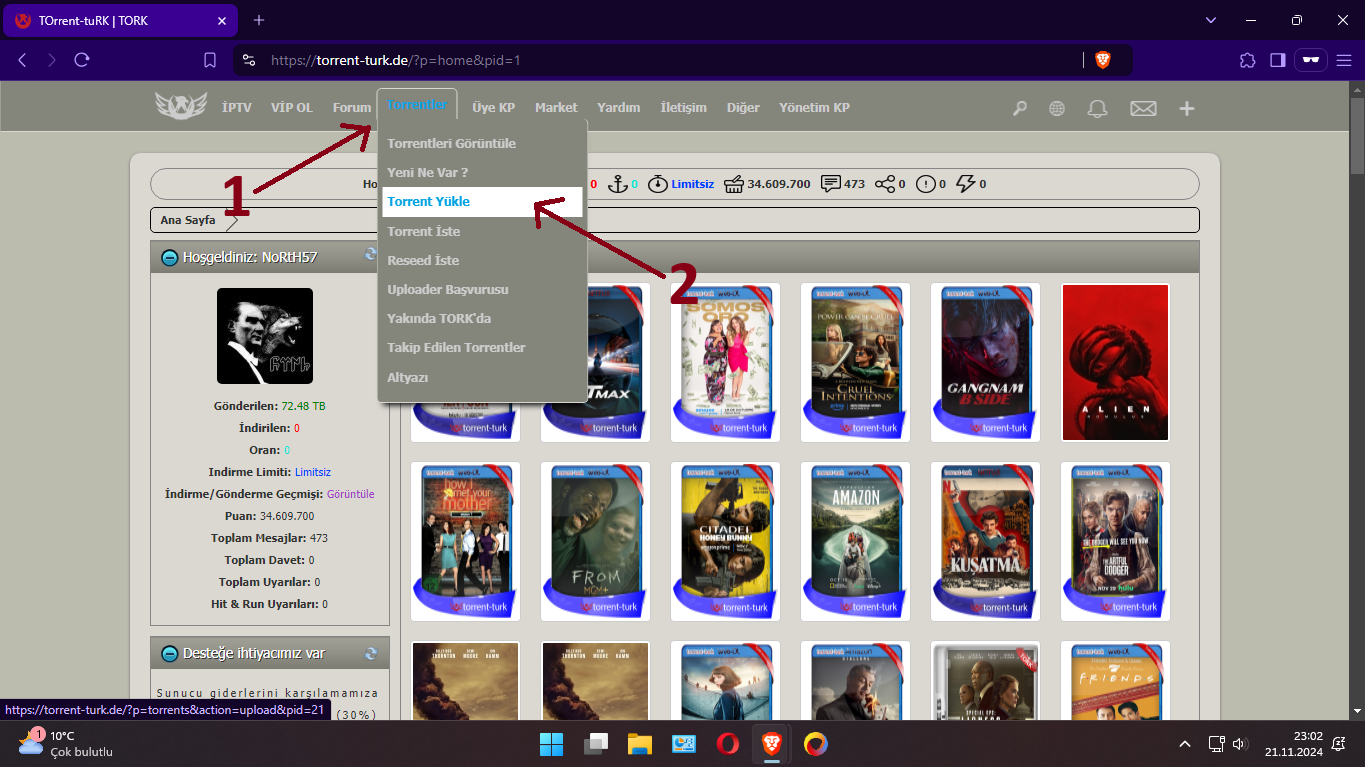Click the circled exclamation warnings icon
The image size is (1365, 767).
coord(926,184)
